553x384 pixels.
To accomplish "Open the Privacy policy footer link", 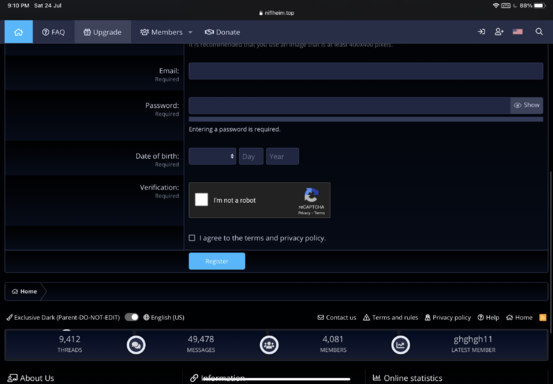I will [x=448, y=318].
